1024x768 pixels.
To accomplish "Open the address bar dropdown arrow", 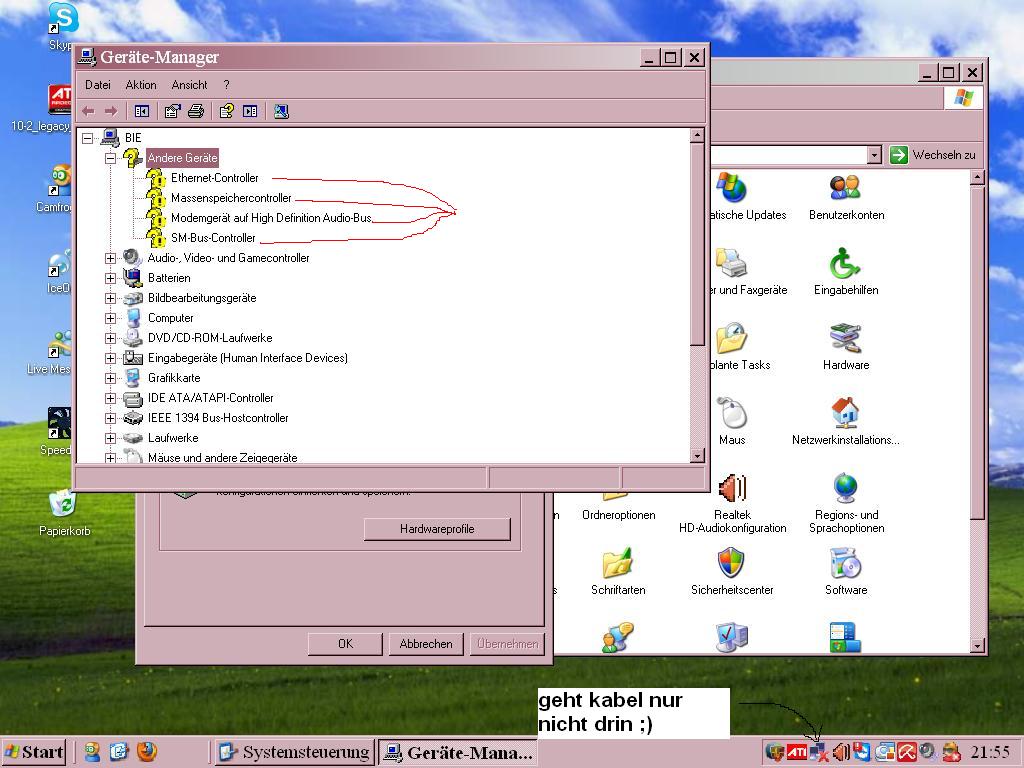I will tap(873, 155).
